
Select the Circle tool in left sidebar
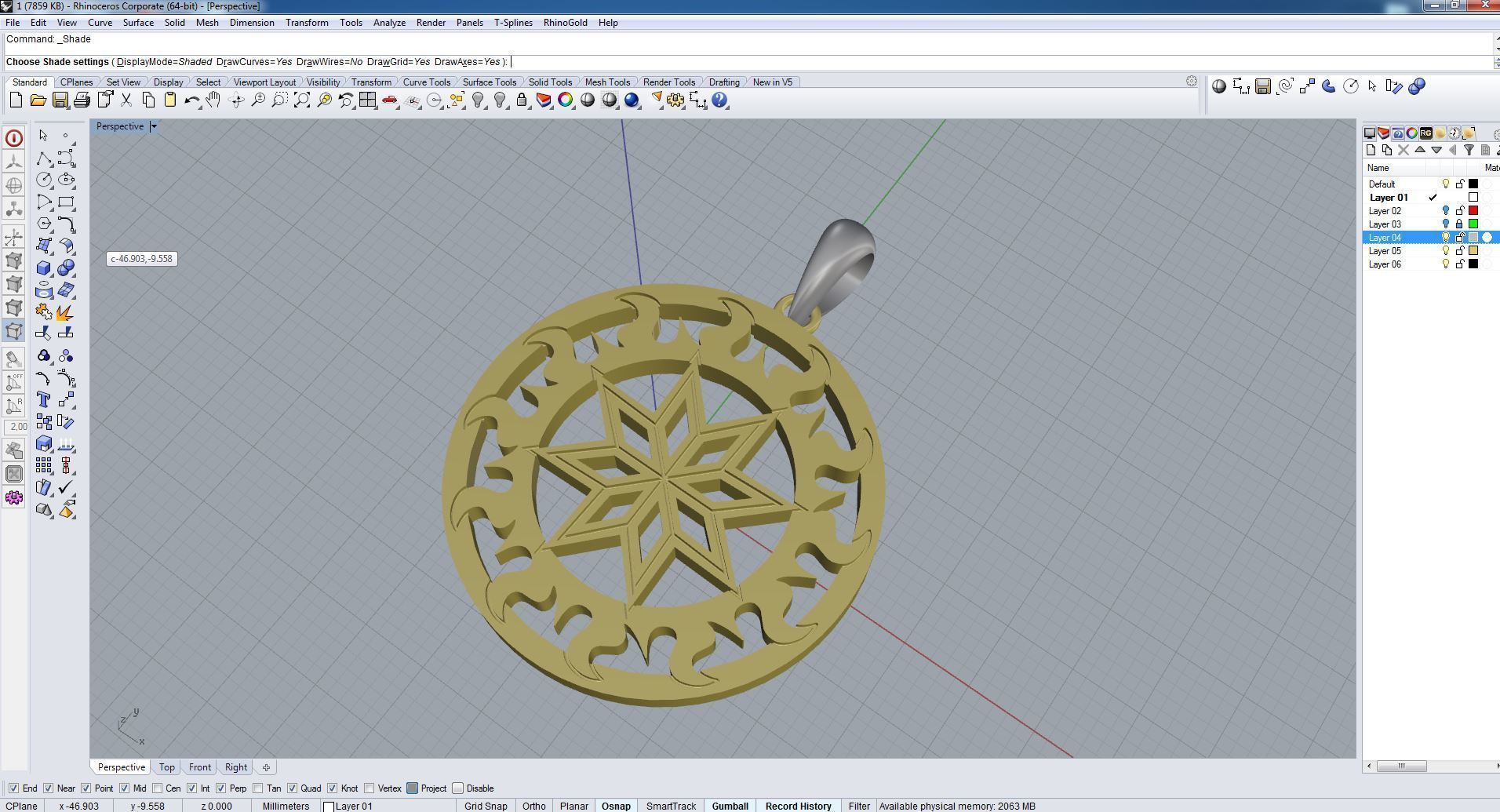click(x=44, y=180)
